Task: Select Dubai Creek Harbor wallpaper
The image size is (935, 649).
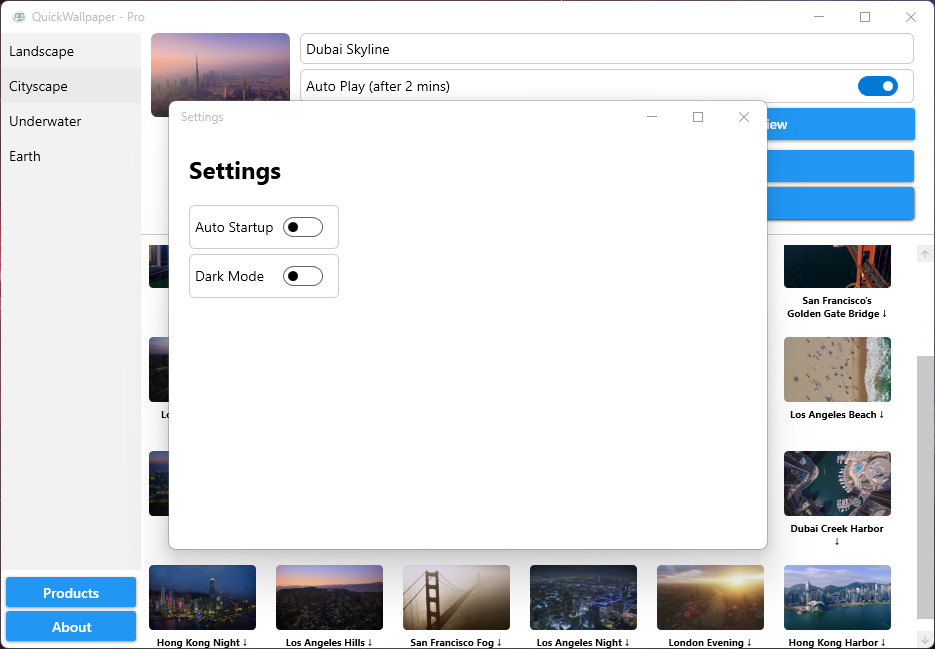Action: point(837,483)
